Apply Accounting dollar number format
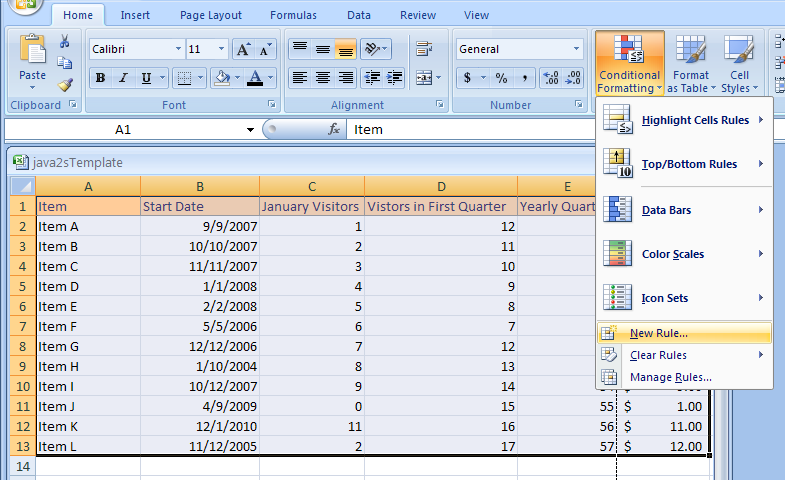Screen dimensions: 785x480 coord(467,78)
